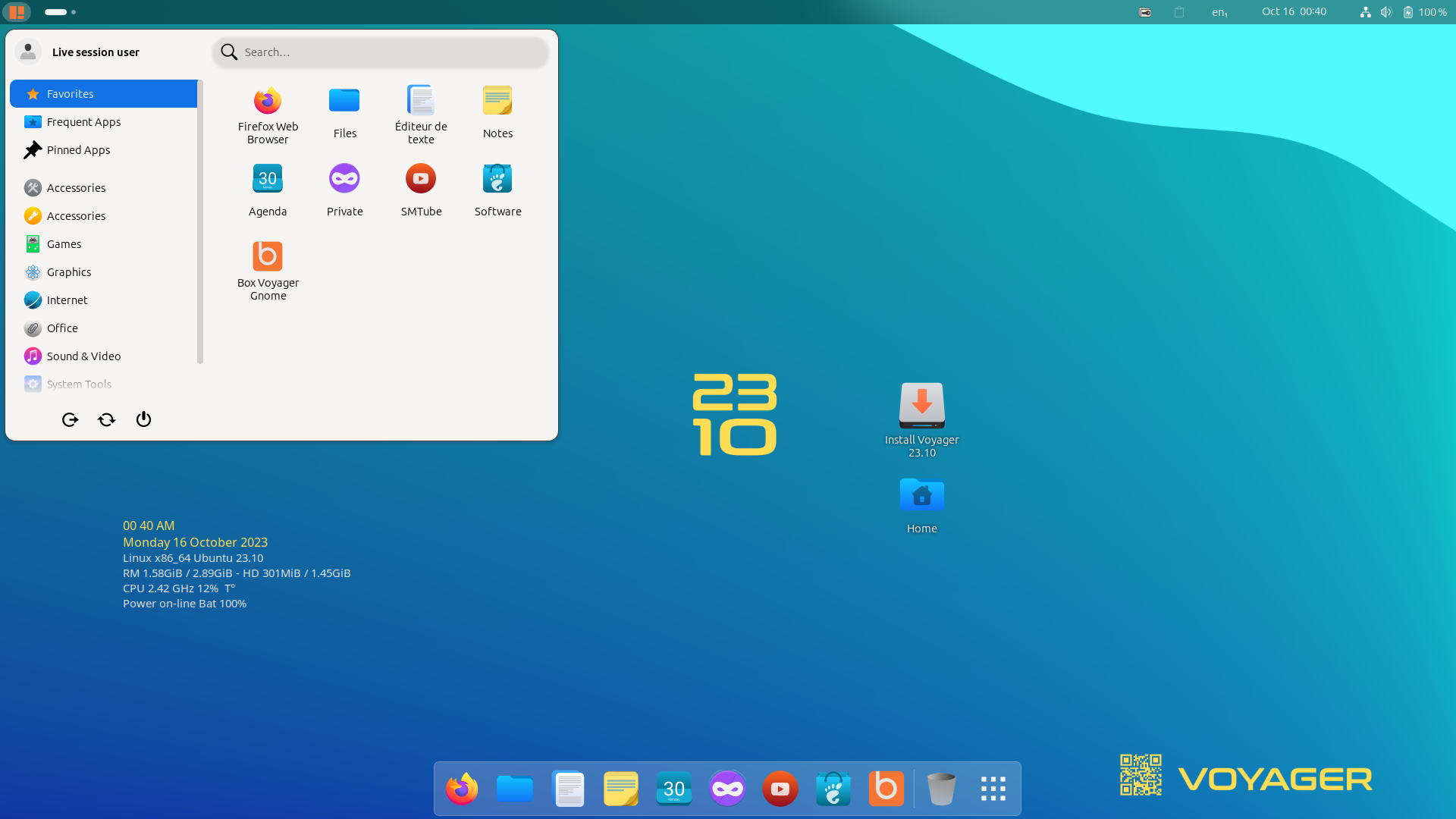Launch Box Voyager Gnome from the menu
The height and width of the screenshot is (819, 1456).
tap(268, 271)
